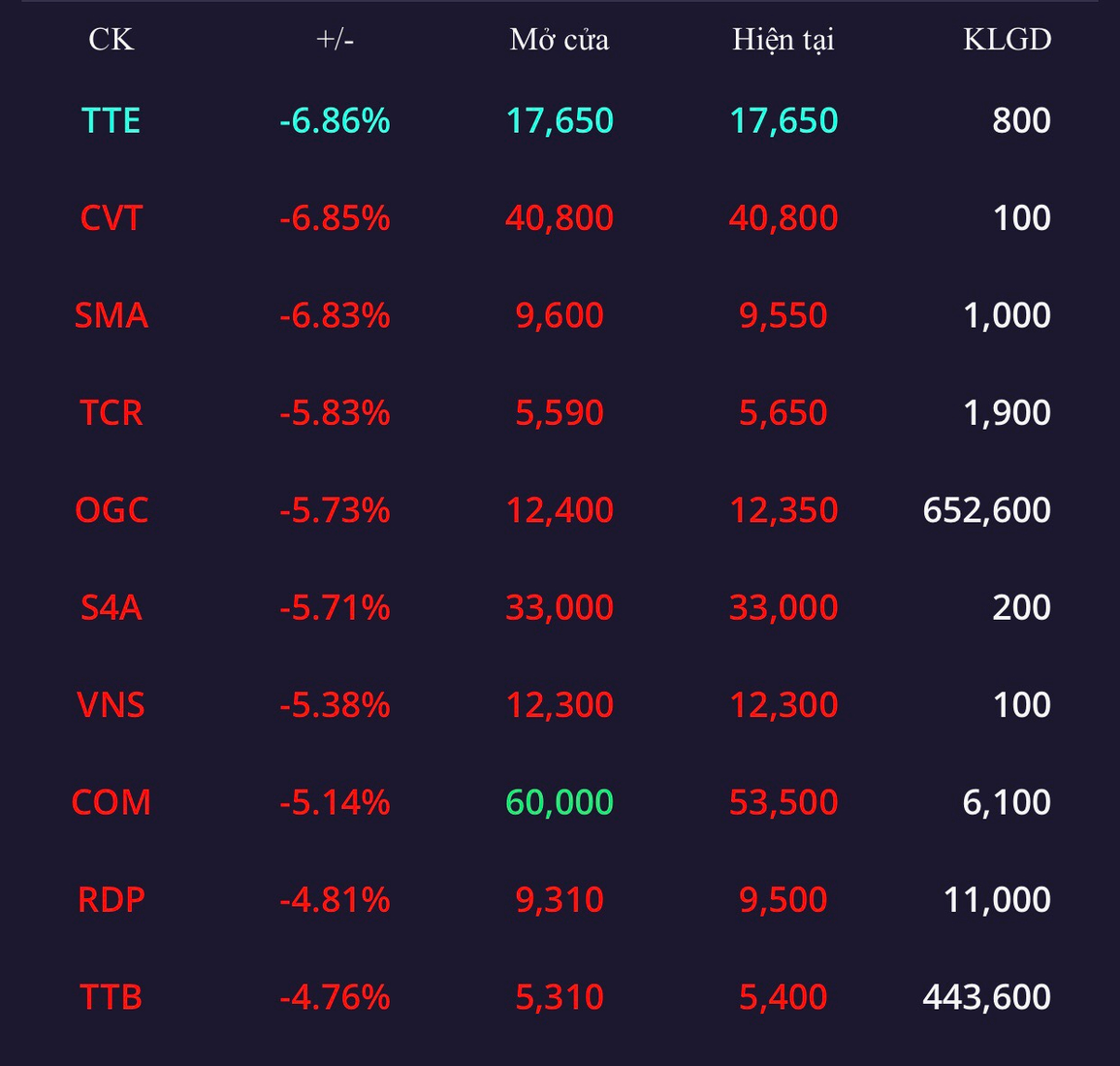Viewport: 1120px width, 1066px height.
Task: Open the TTE stock ticker
Action: click(x=111, y=120)
